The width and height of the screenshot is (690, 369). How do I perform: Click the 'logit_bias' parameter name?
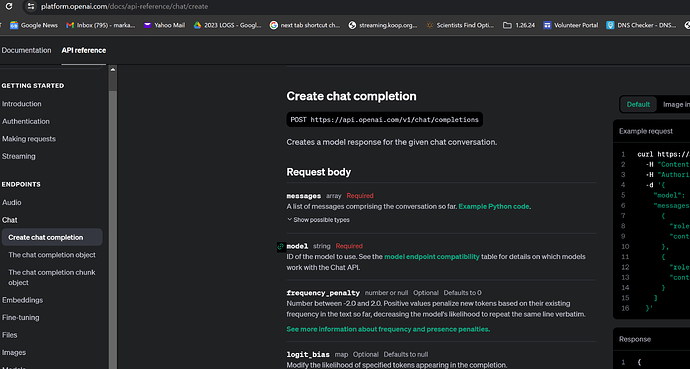point(308,354)
